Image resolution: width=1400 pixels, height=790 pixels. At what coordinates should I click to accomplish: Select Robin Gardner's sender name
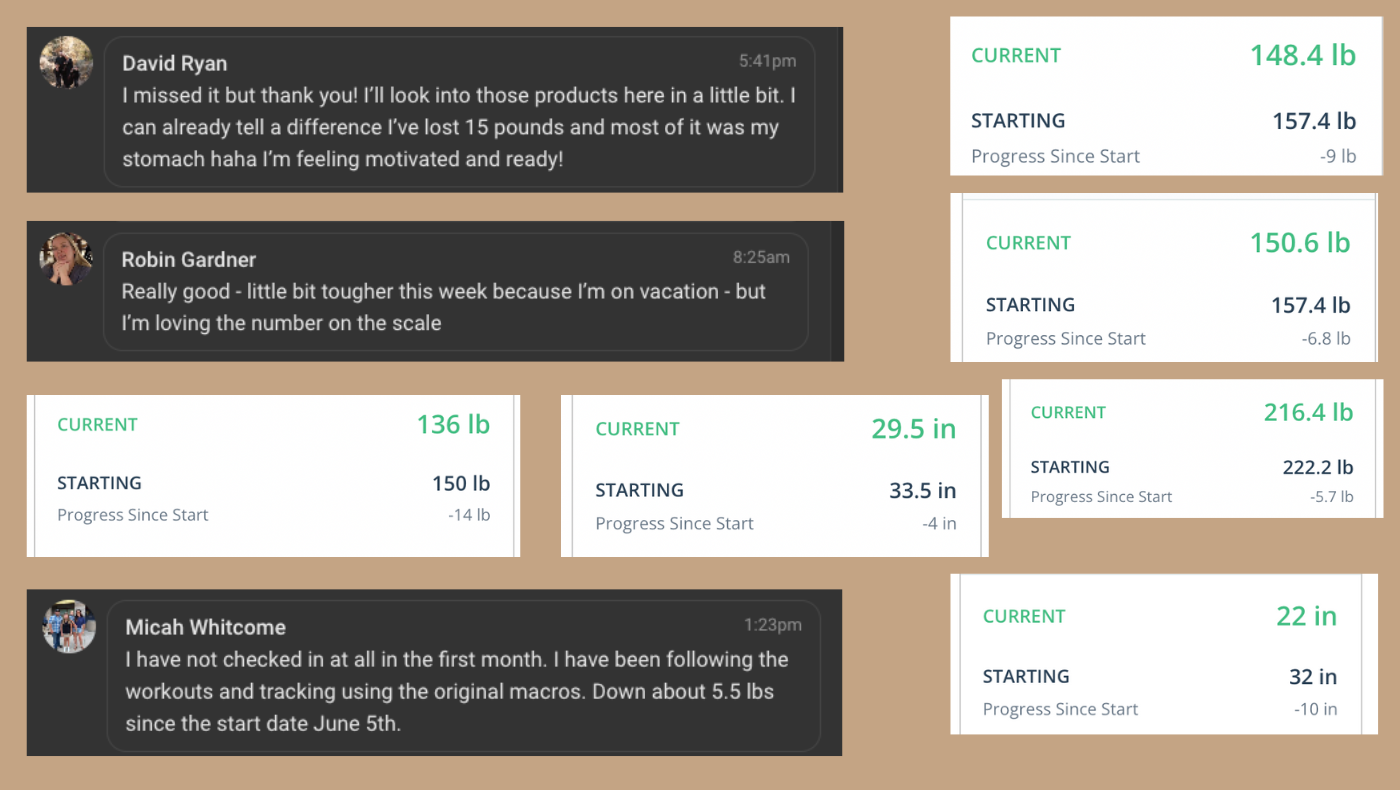click(189, 259)
